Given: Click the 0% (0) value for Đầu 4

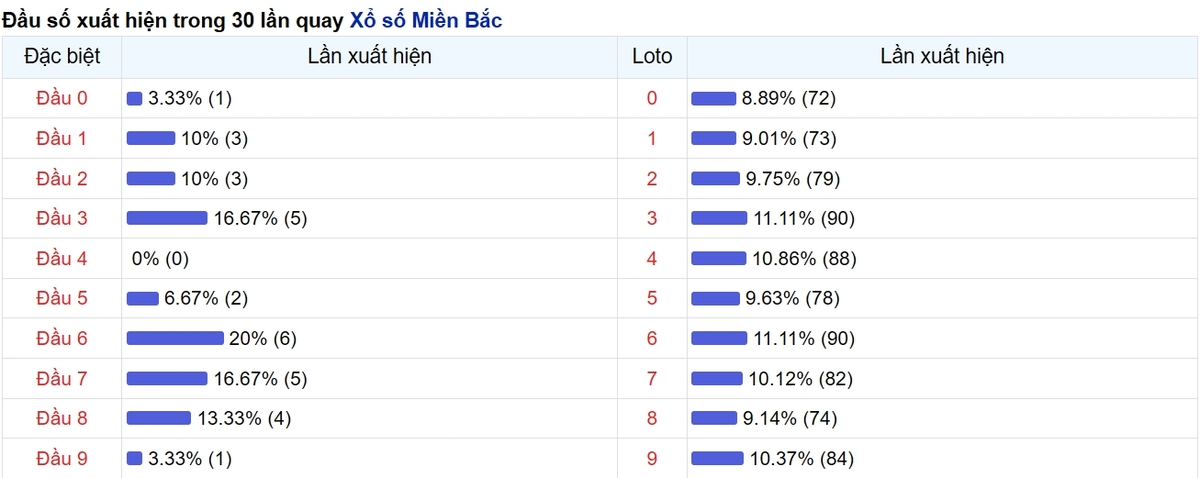Looking at the screenshot, I should pos(160,258).
